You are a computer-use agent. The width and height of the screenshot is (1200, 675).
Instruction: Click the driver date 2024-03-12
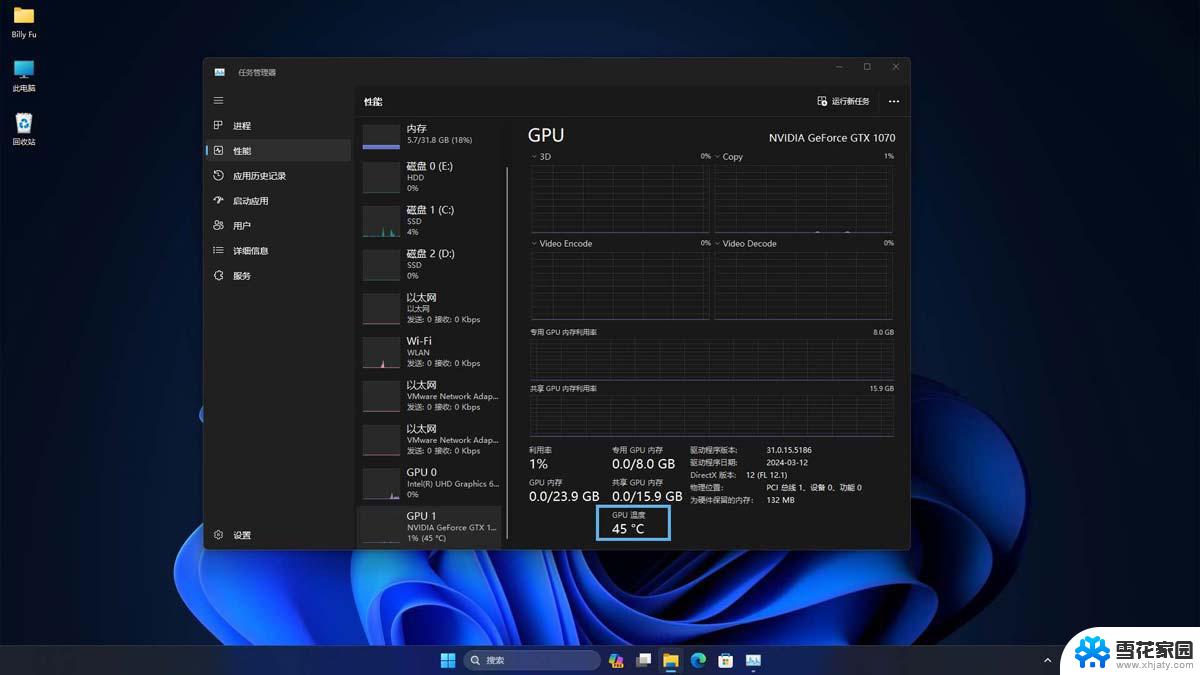[788, 463]
